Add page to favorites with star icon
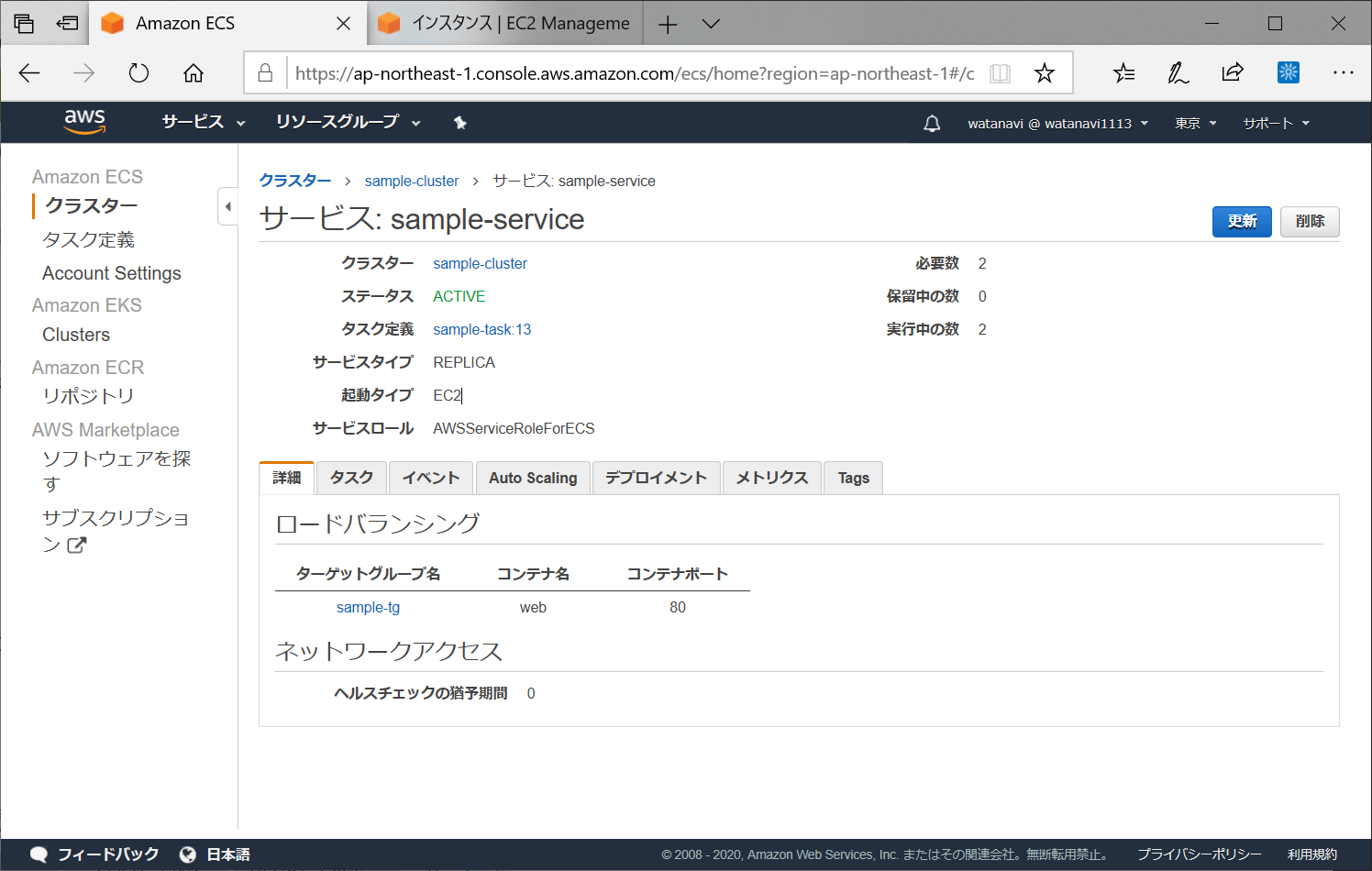This screenshot has width=1372, height=871. coord(1045,73)
